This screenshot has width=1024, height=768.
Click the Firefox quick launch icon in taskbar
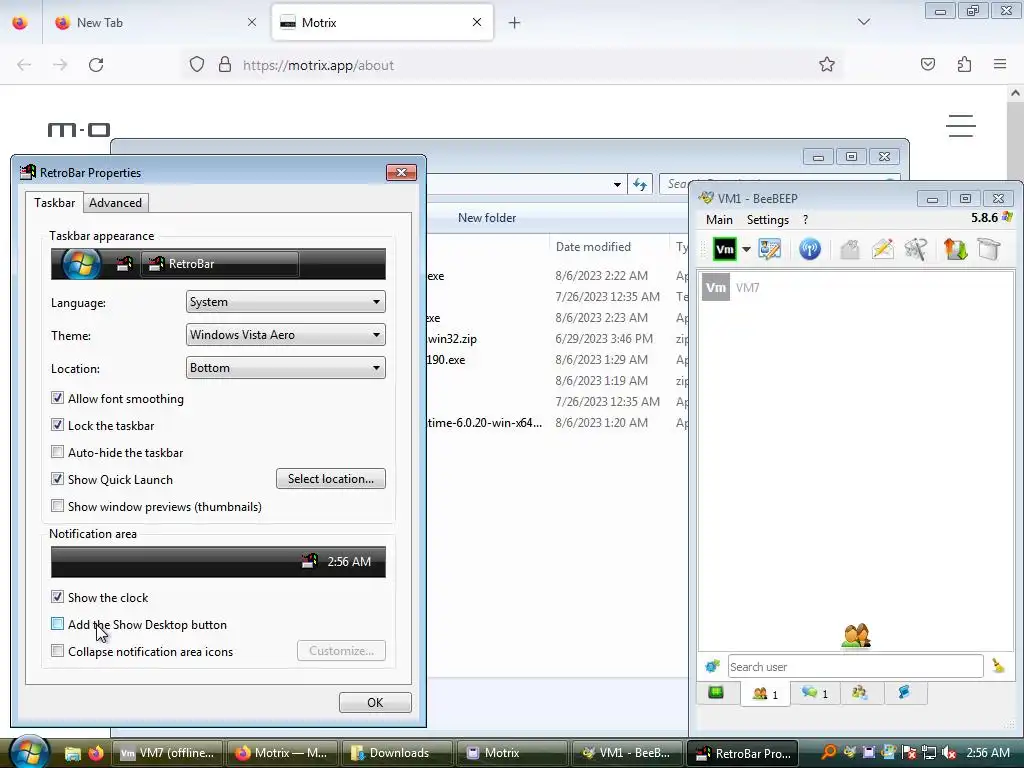click(96, 753)
